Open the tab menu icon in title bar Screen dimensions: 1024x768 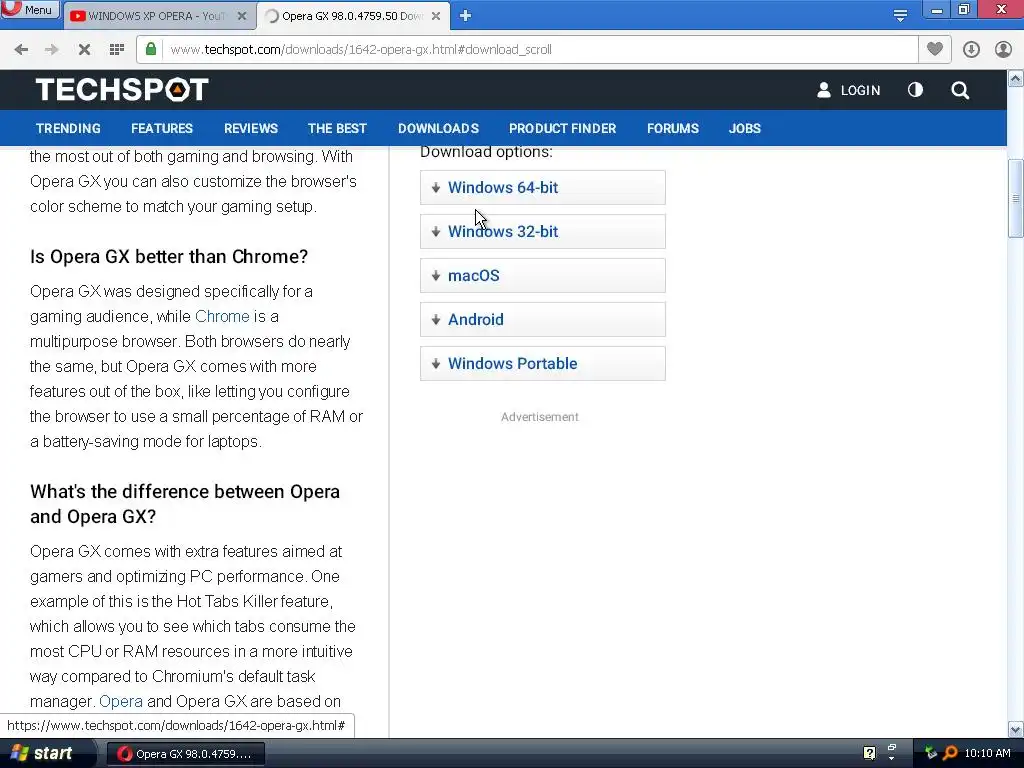pos(900,16)
